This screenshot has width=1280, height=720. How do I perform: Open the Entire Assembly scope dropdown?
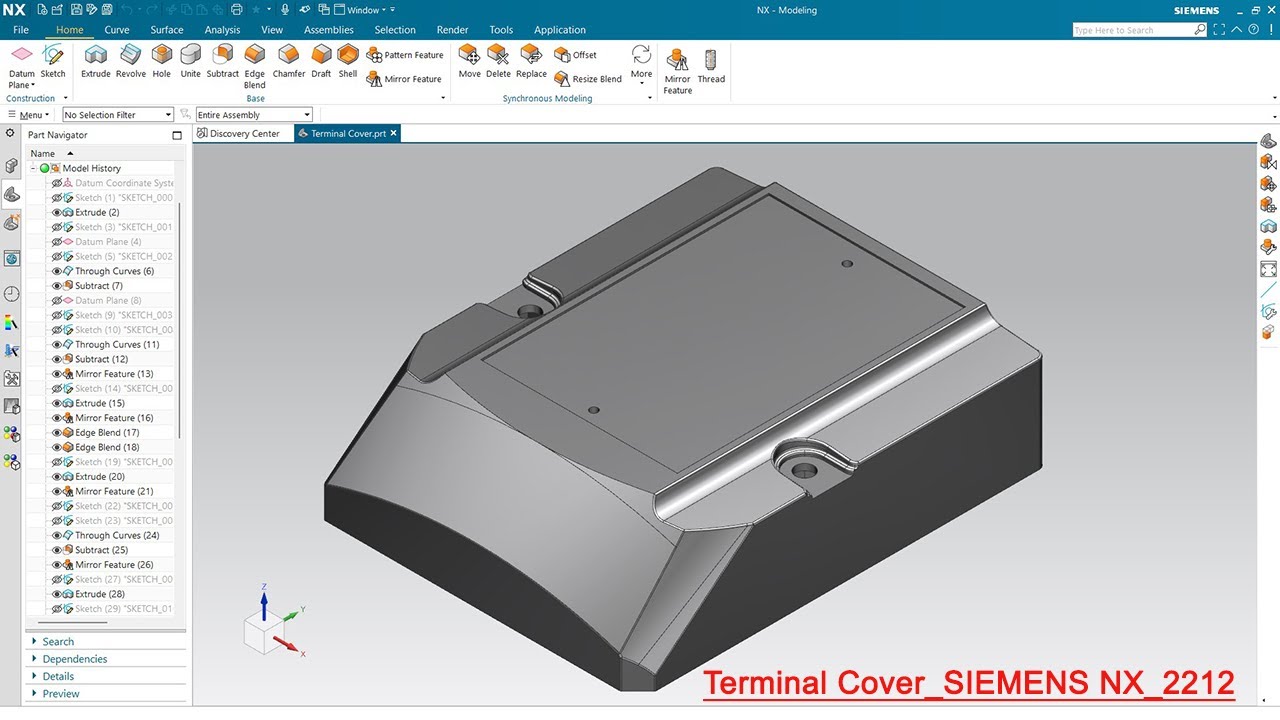(x=254, y=115)
